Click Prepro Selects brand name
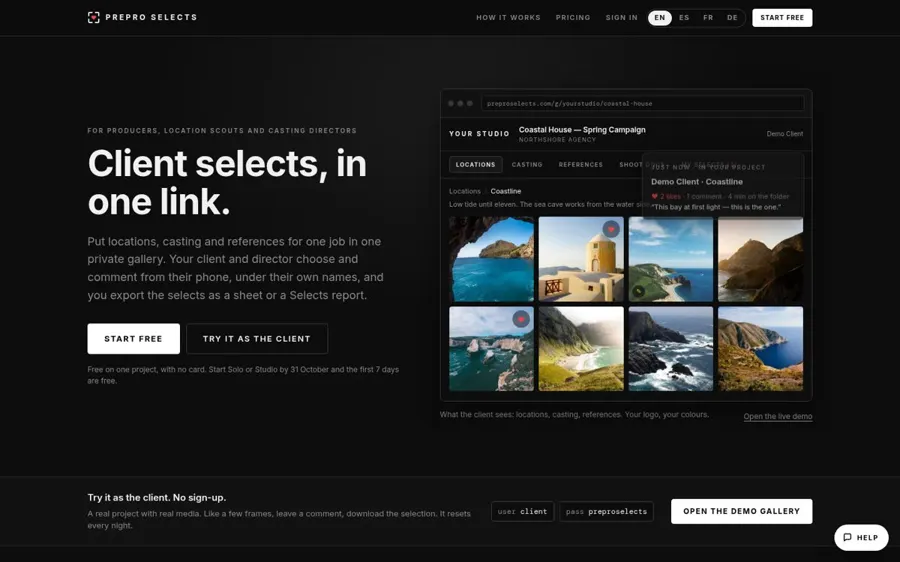Viewport: 900px width, 562px height. tap(151, 17)
